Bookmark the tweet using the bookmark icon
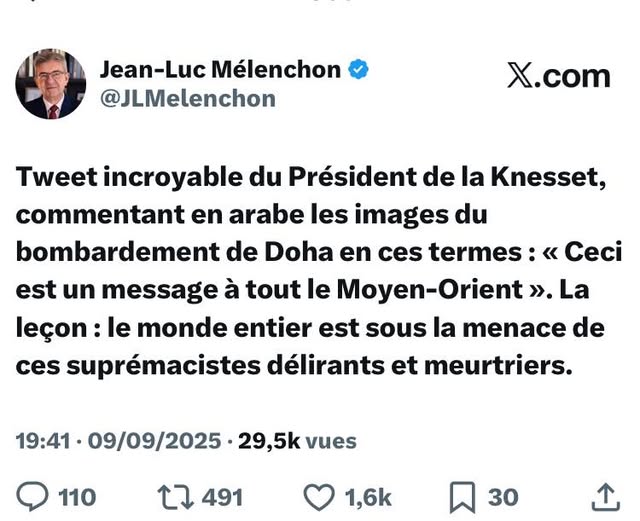The image size is (640, 521). 463,496
